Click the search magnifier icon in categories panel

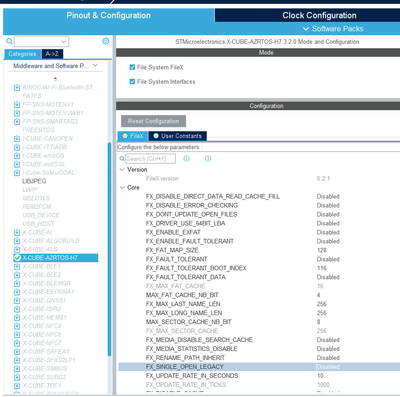9,41
